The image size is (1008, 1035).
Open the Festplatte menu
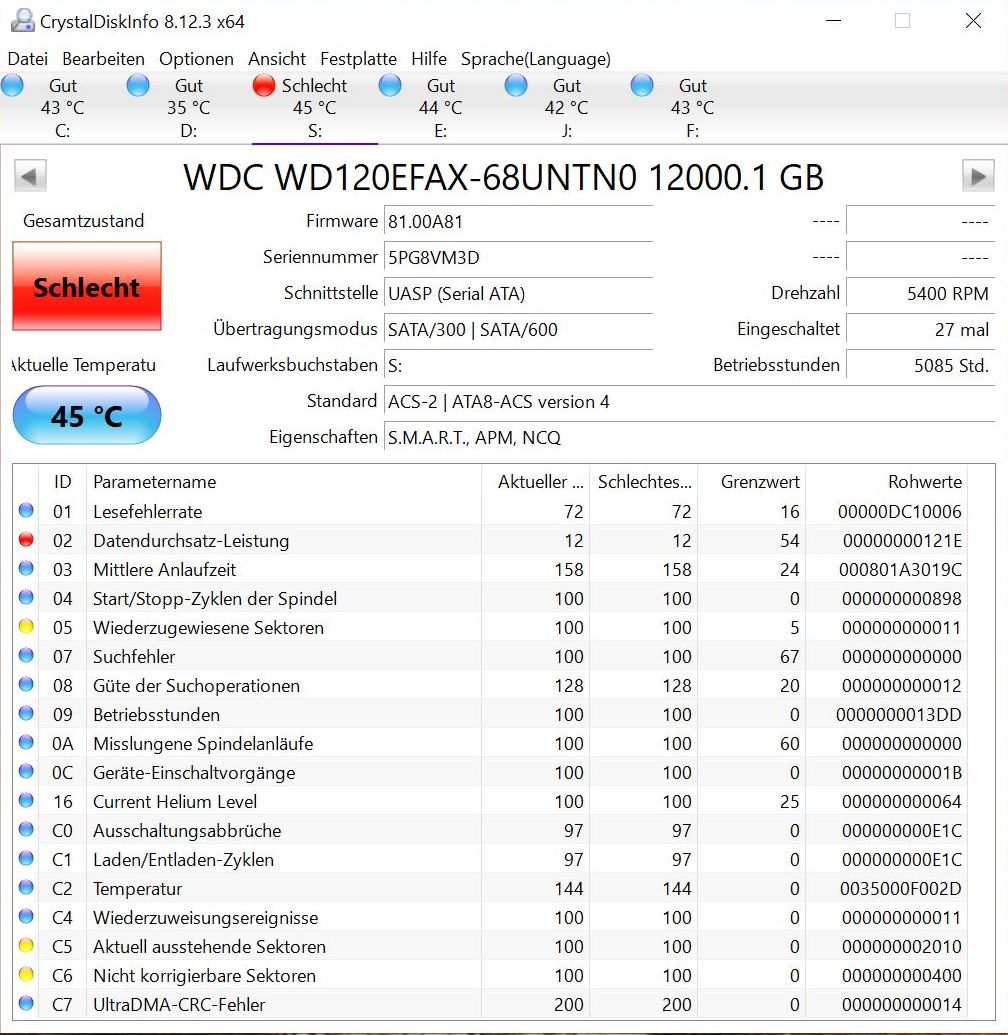[359, 59]
